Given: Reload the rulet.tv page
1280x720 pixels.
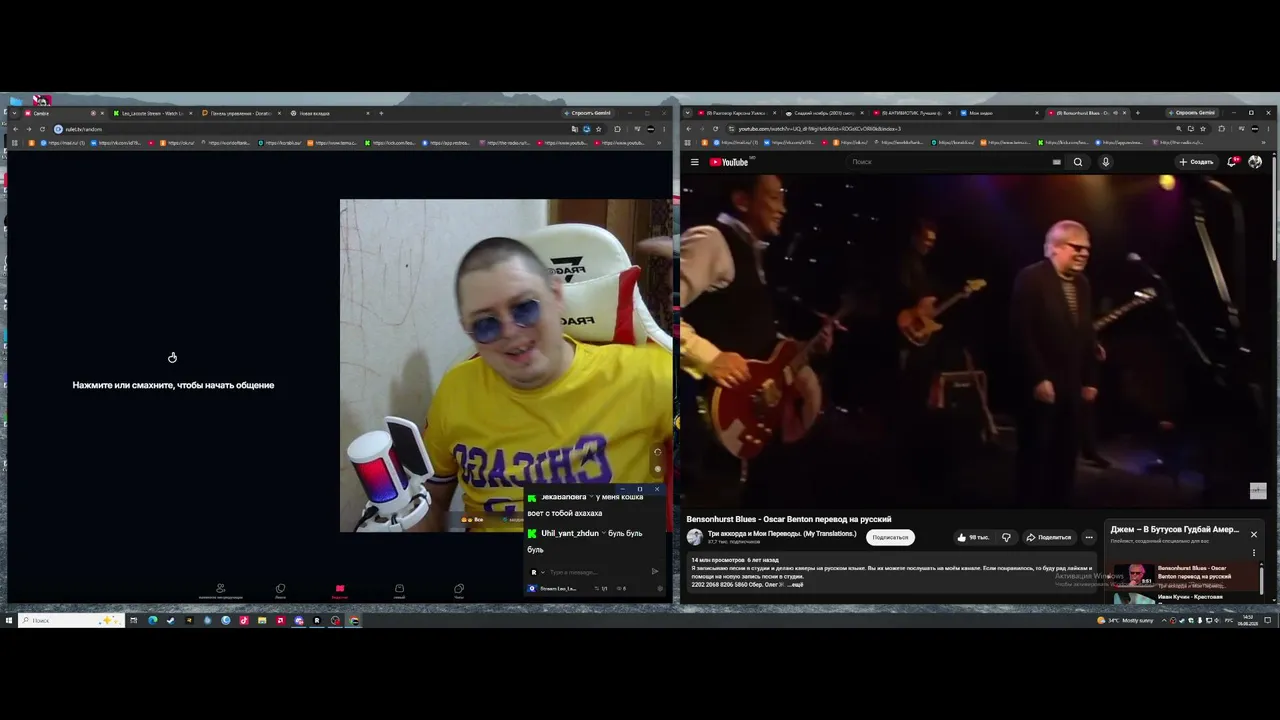Looking at the screenshot, I should point(42,129).
